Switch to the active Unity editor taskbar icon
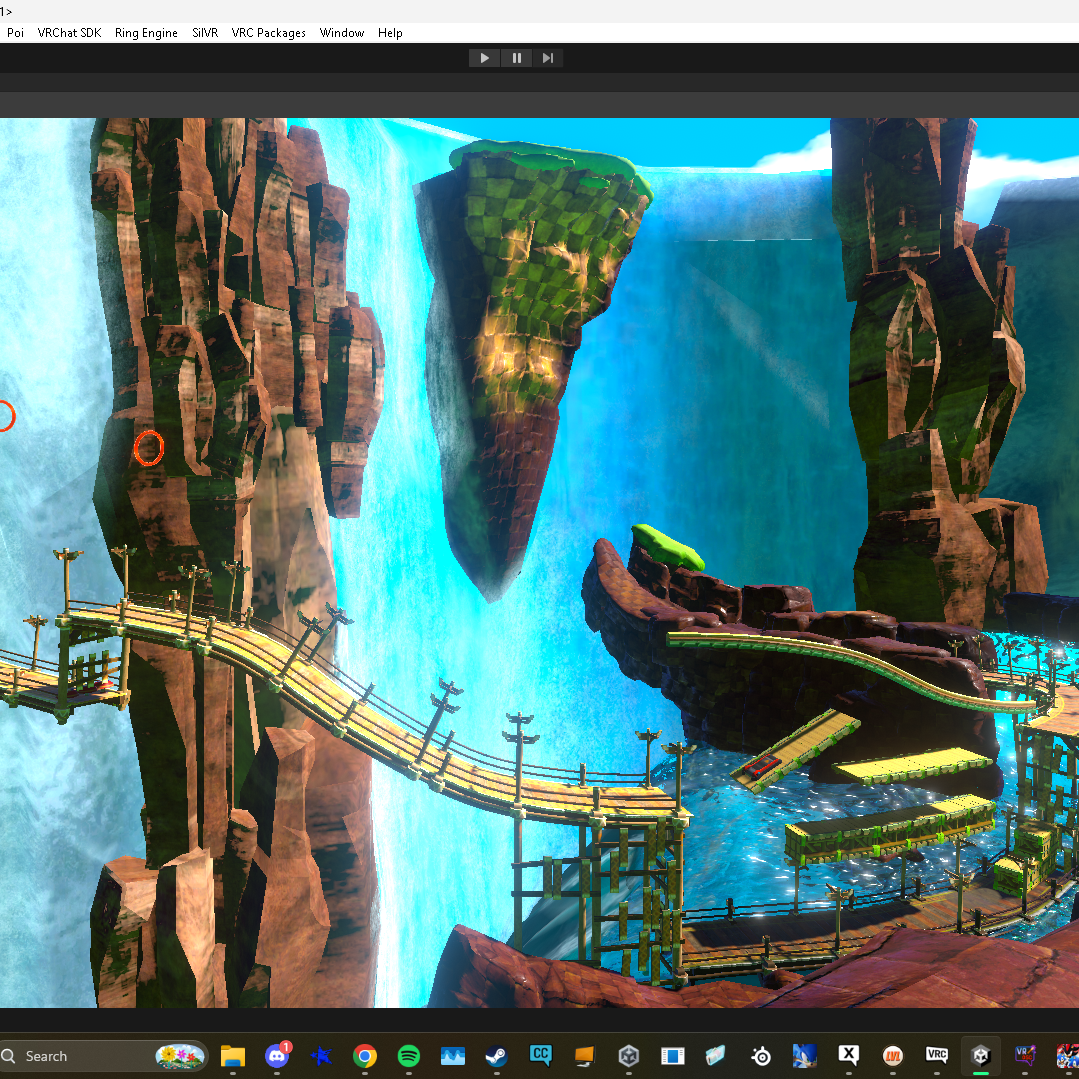Viewport: 1079px width, 1079px height. coord(981,1056)
